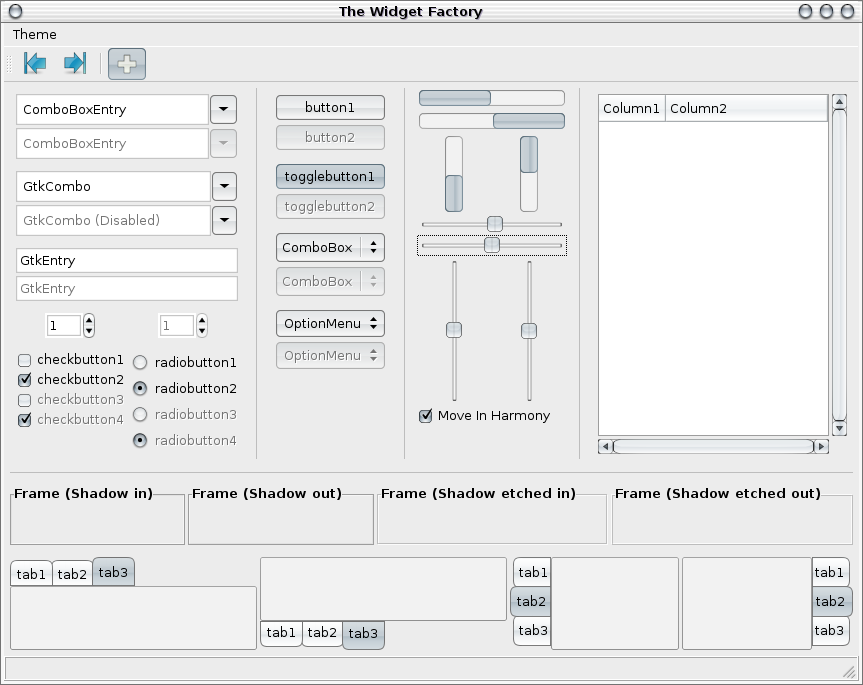Switch to tab1 in left-tabbed notebook
The width and height of the screenshot is (863, 685).
pos(532,572)
